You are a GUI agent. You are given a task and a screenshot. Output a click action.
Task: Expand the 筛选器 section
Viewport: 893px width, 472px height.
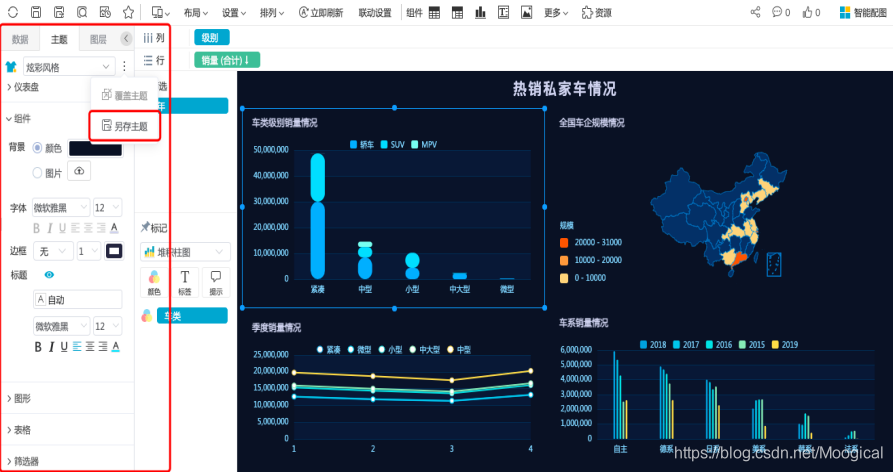(x=23, y=461)
